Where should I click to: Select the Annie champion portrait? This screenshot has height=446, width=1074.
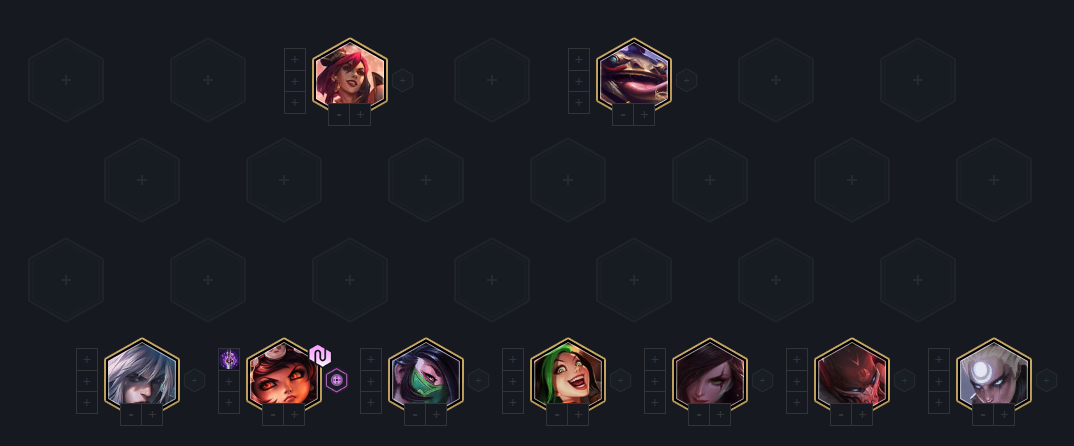click(284, 374)
